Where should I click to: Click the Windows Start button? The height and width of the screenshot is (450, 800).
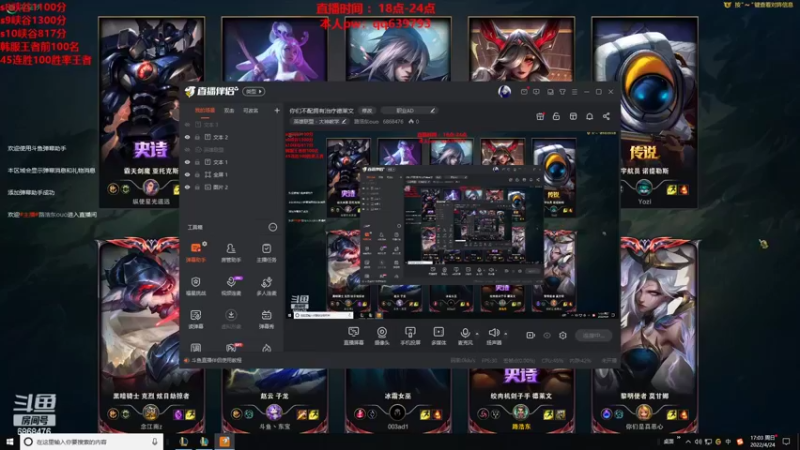pos(10,441)
